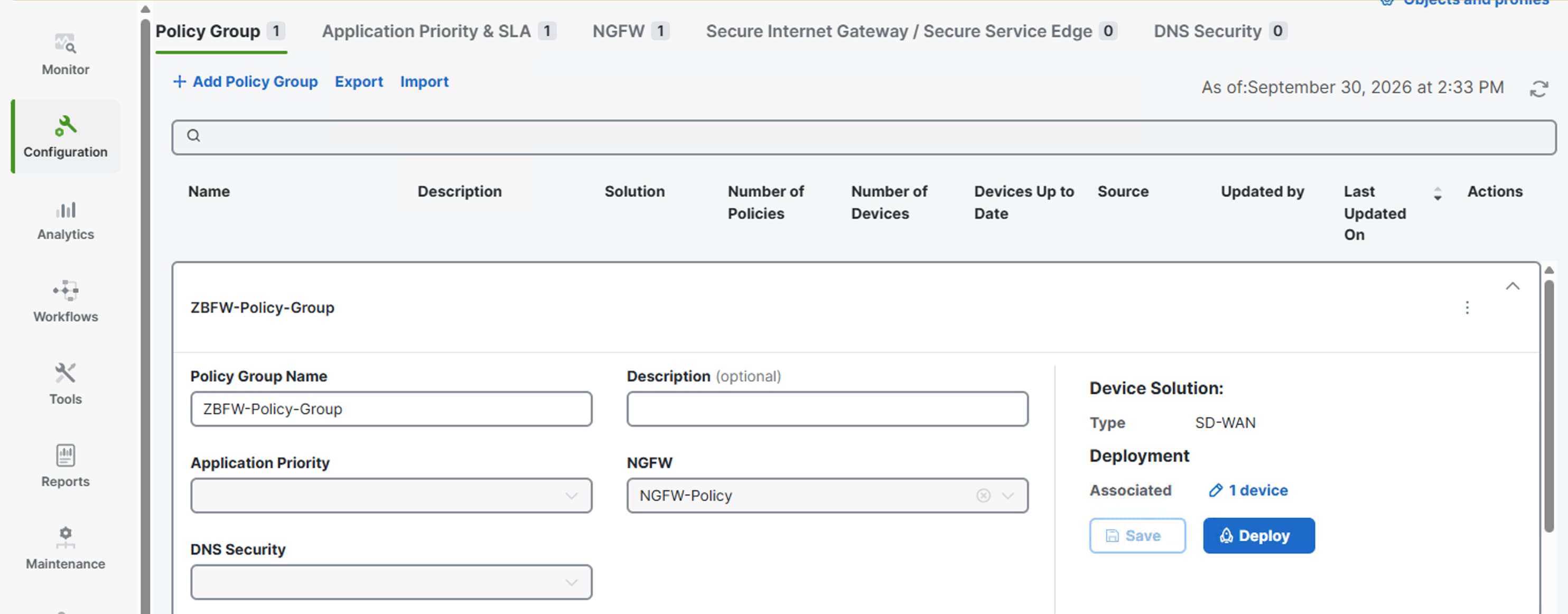The height and width of the screenshot is (614, 1568).
Task: Clear the selected NGFW-Policy value
Action: point(983,495)
